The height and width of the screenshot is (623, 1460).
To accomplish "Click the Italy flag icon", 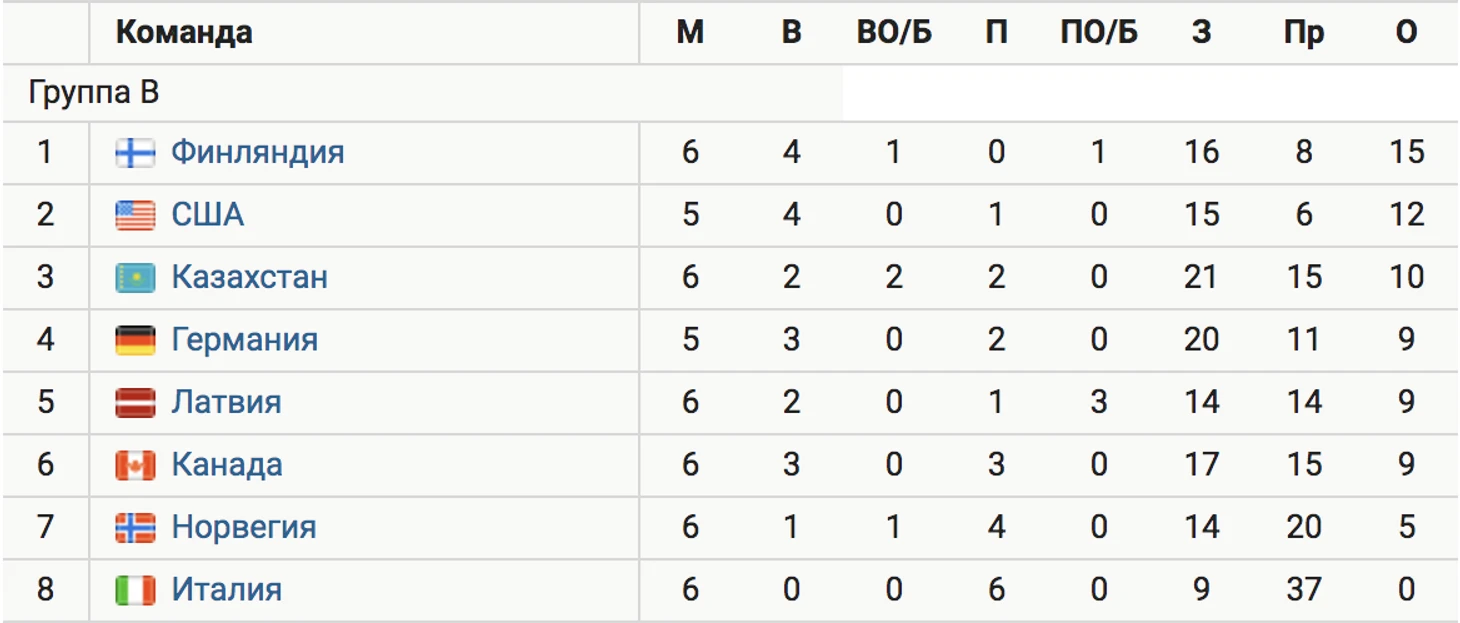I will (135, 590).
